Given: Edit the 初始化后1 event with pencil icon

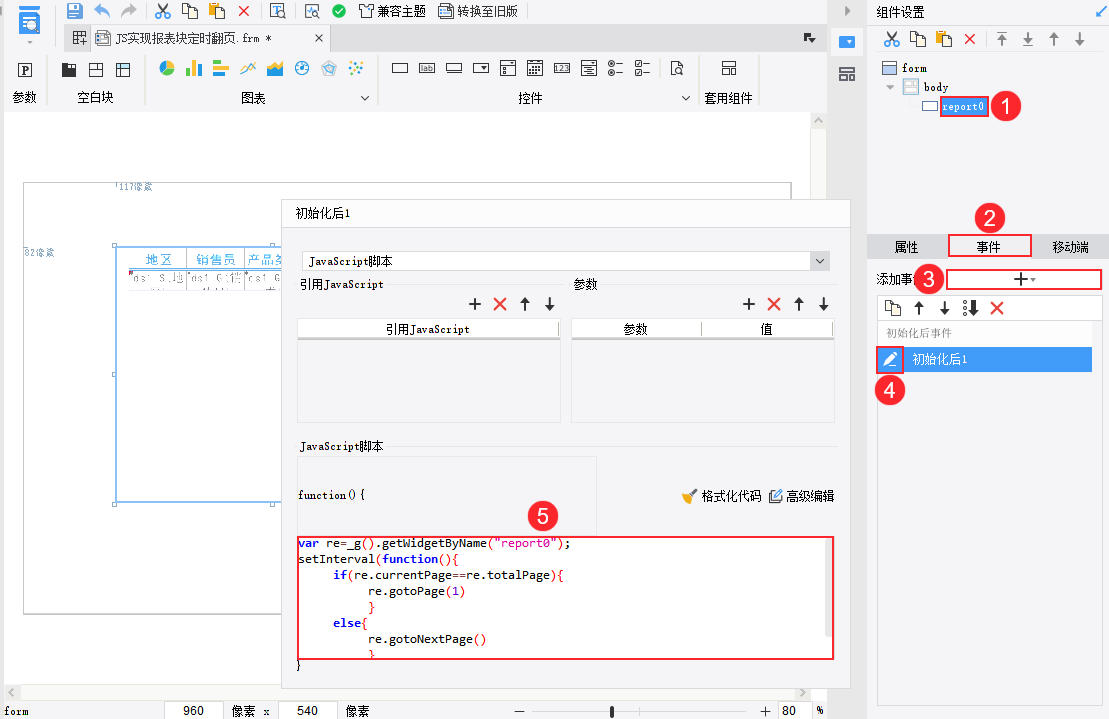Looking at the screenshot, I should (890, 359).
